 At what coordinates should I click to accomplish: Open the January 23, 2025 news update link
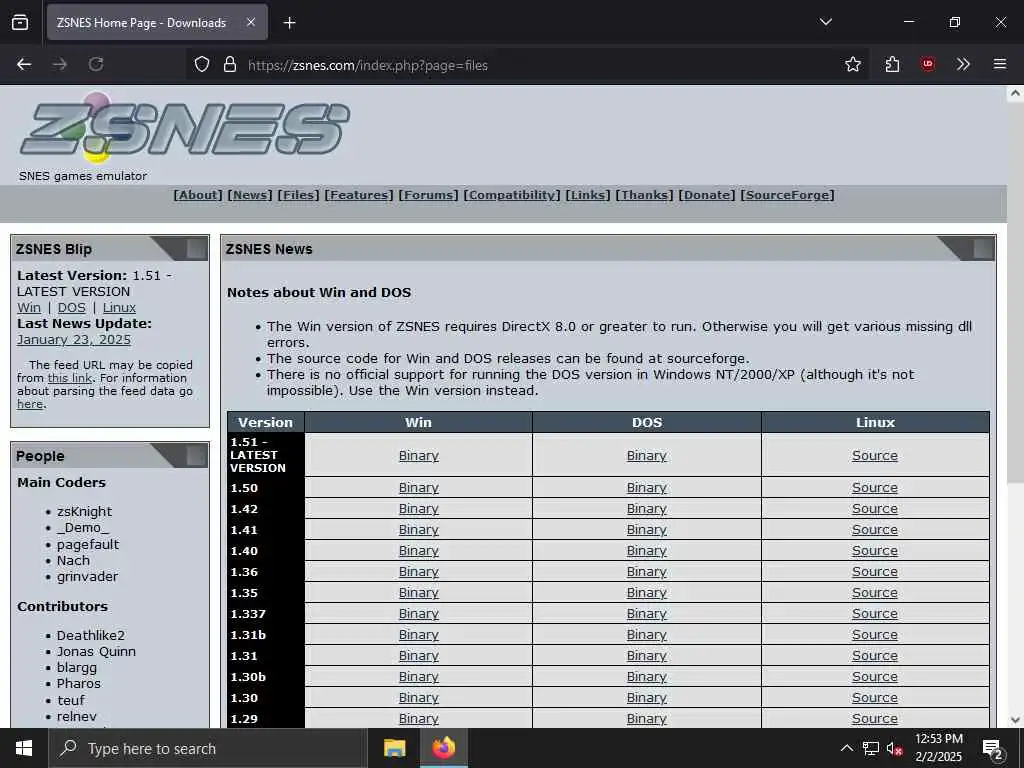[x=74, y=340]
